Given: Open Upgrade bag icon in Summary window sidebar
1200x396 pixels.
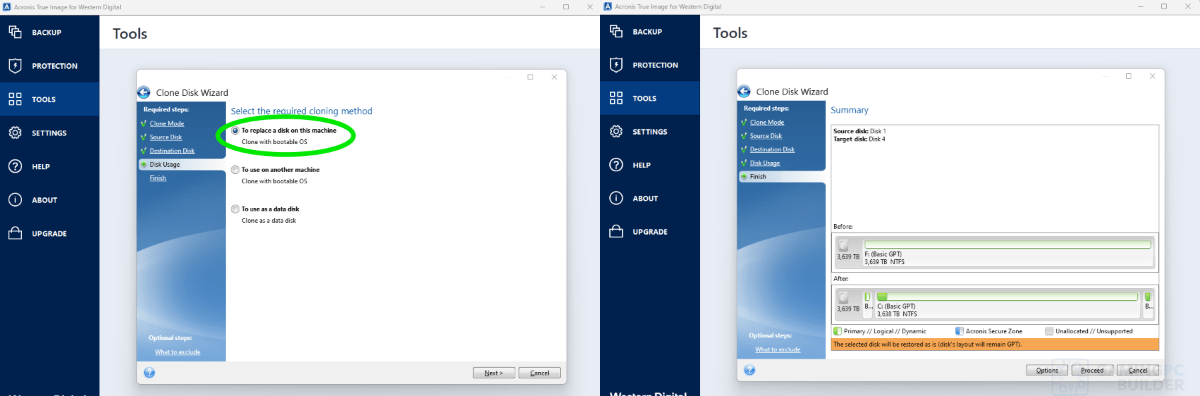Looking at the screenshot, I should (x=615, y=231).
